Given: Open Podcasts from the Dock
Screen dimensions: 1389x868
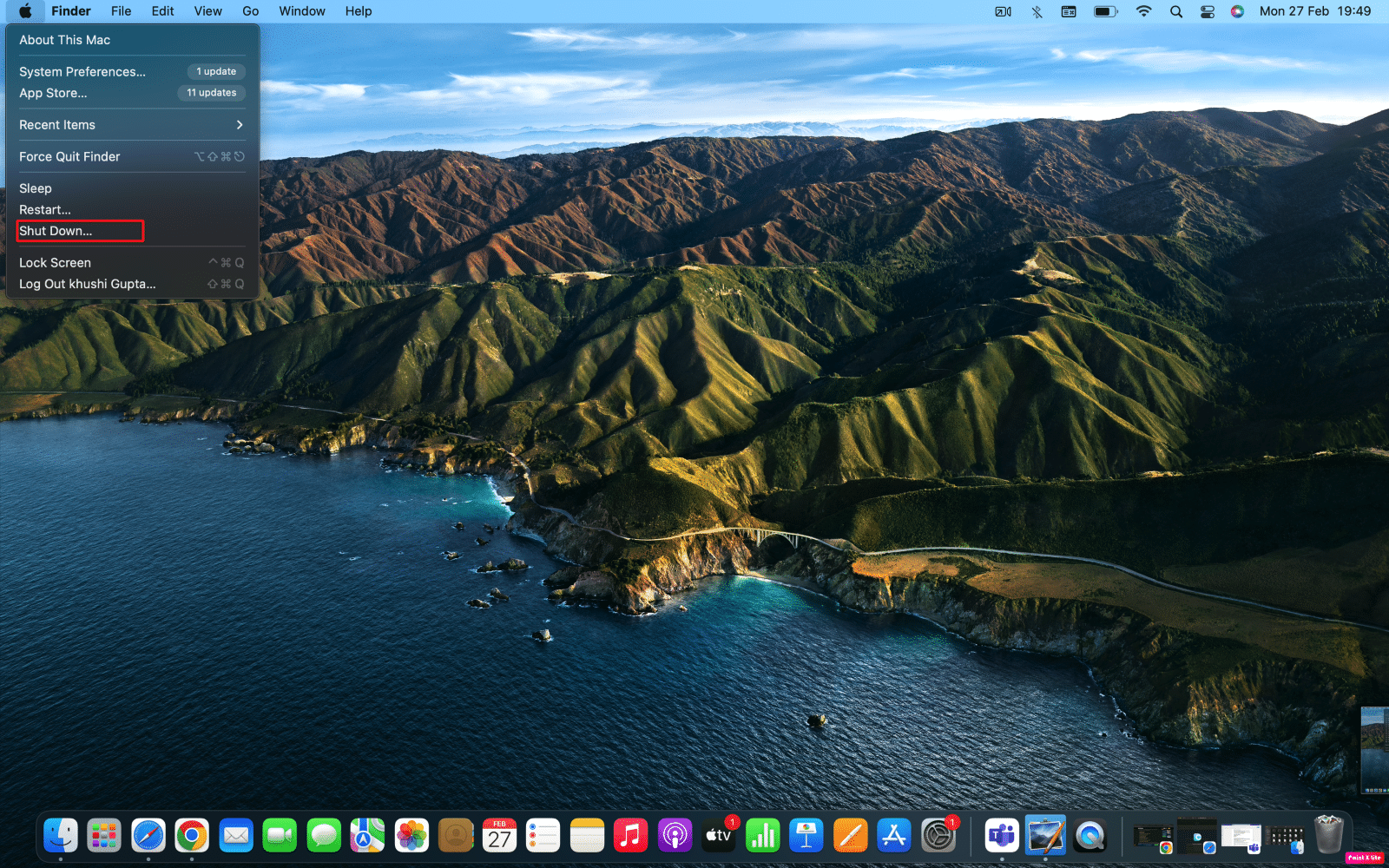Looking at the screenshot, I should click(x=675, y=836).
